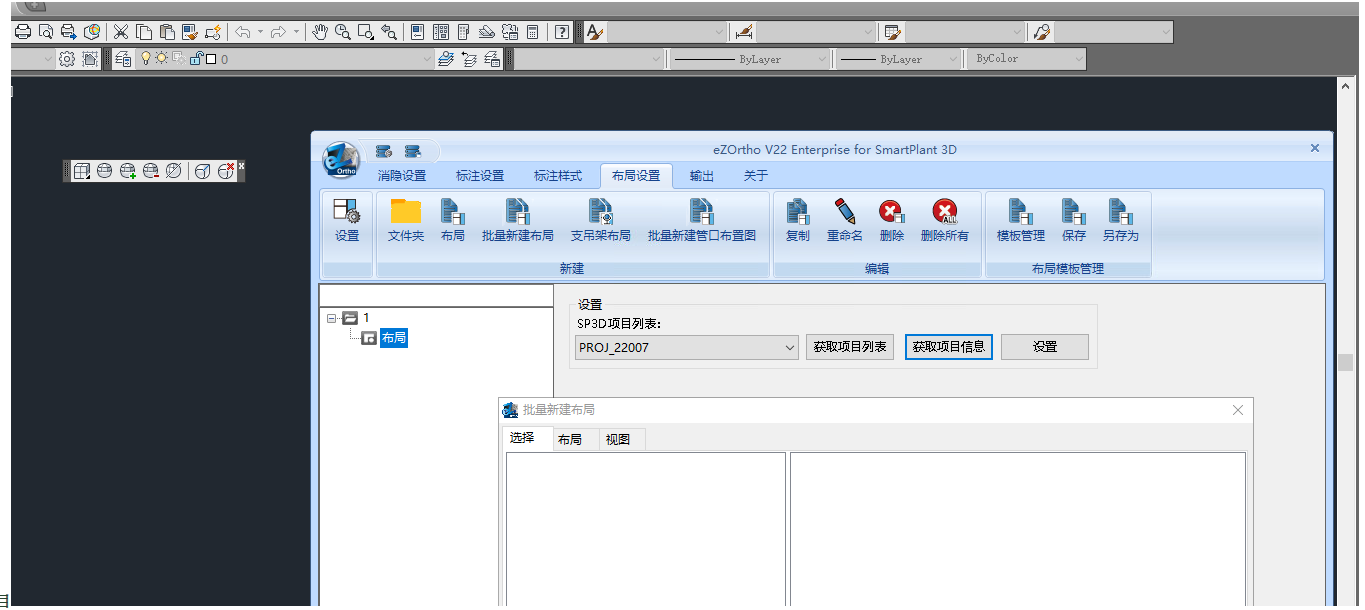Image resolution: width=1365 pixels, height=610 pixels.
Task: Toggle the layer freeze sun icon
Action: coord(160,59)
